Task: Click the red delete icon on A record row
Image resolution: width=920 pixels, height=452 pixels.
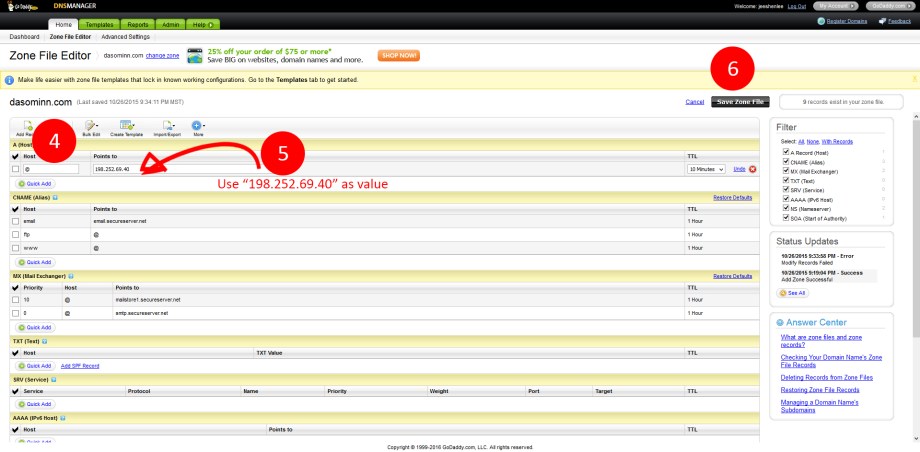Action: tap(752, 169)
